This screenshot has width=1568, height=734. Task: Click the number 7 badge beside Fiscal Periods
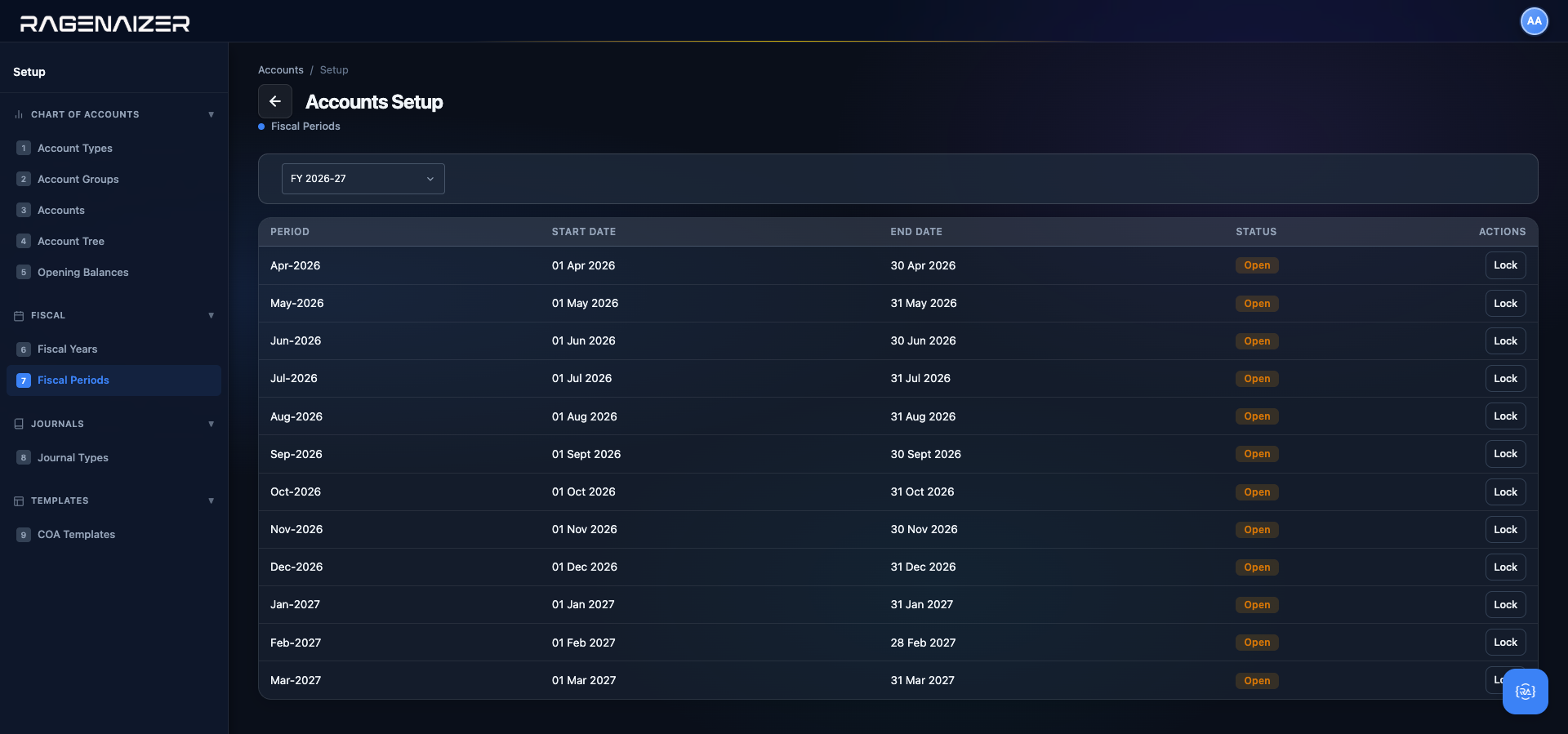[x=24, y=380]
